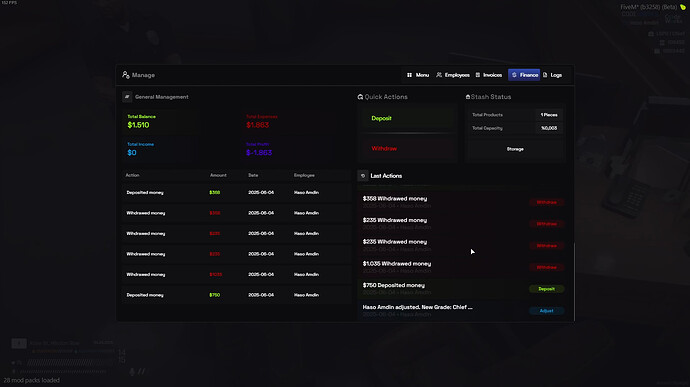Click the Withdraw badge on $358 Withdrawed money
Image resolution: width=690 pixels, height=387 pixels.
[547, 203]
